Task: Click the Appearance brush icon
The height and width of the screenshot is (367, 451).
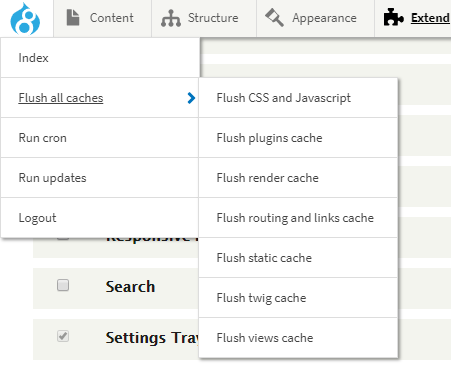Action: 274,18
